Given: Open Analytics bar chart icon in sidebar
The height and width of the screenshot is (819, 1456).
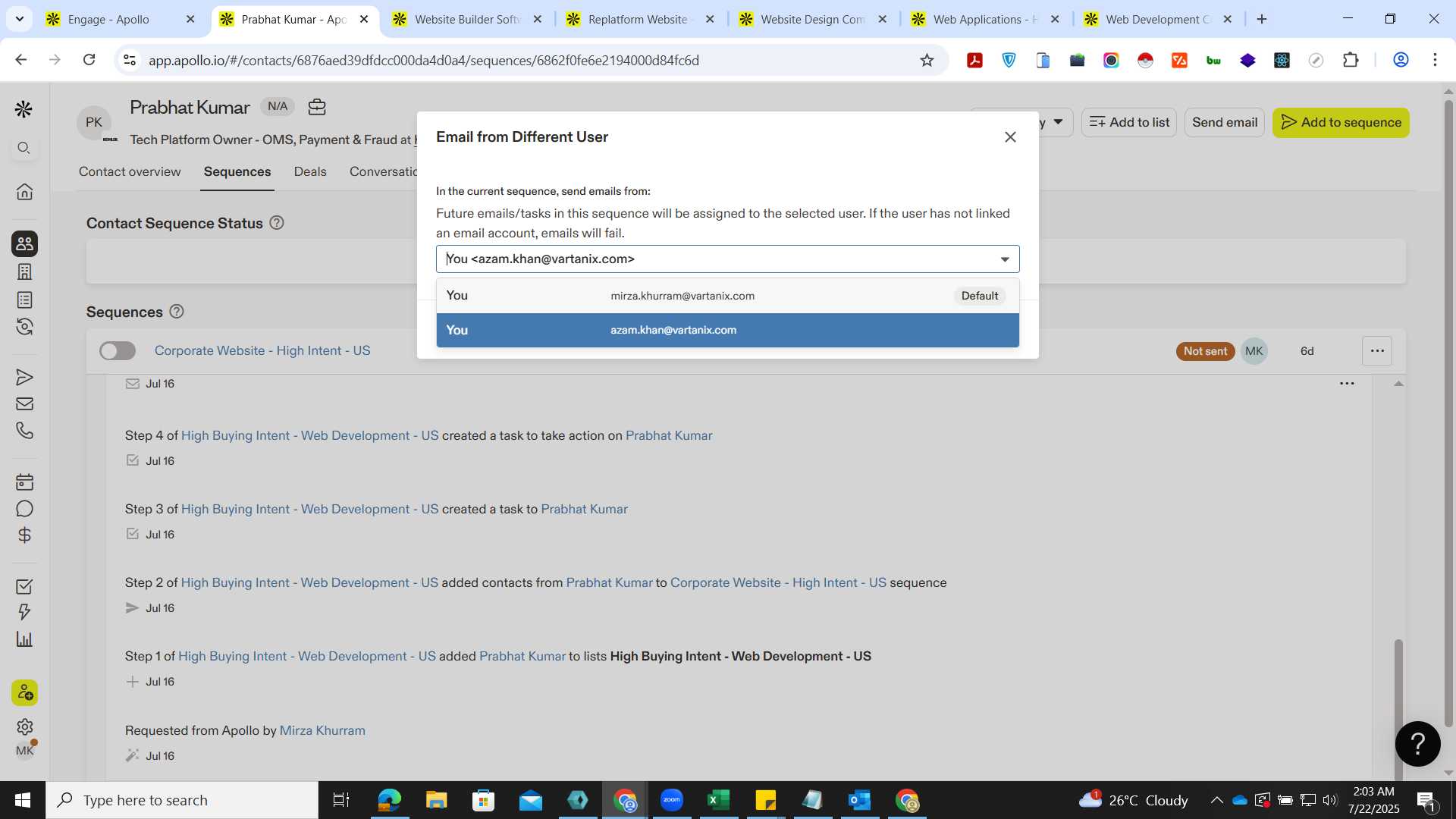Looking at the screenshot, I should [24, 639].
